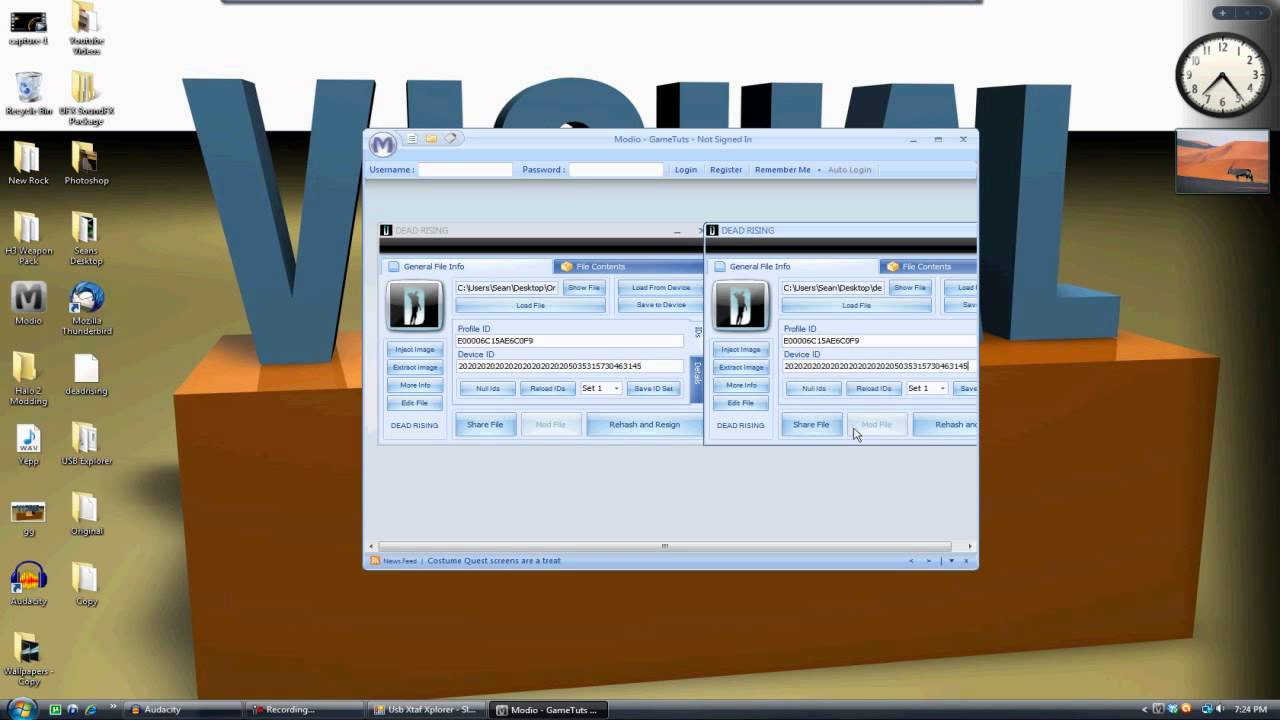
Task: Click Reload IDs in right DEAD RISING window
Action: (874, 388)
